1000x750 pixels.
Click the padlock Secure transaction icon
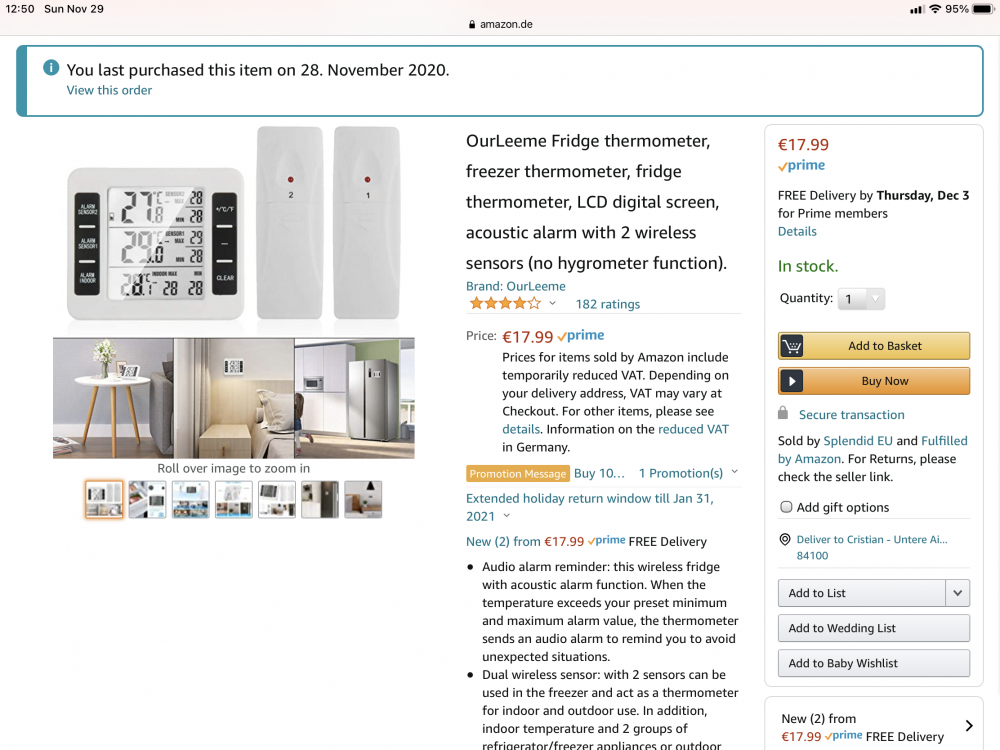(783, 414)
